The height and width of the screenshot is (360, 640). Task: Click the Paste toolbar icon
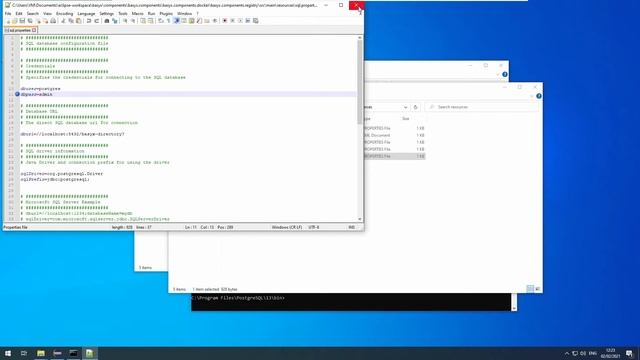[78, 20]
